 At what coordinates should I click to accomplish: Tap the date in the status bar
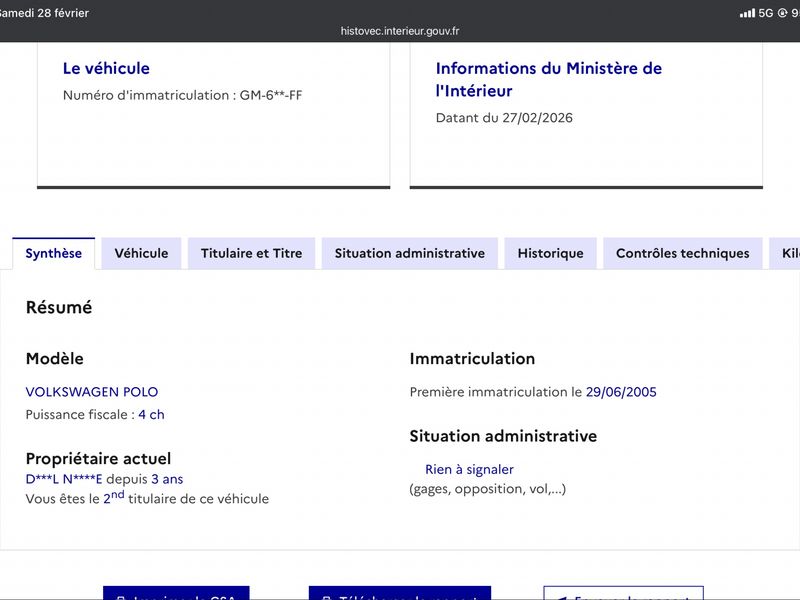click(x=44, y=13)
